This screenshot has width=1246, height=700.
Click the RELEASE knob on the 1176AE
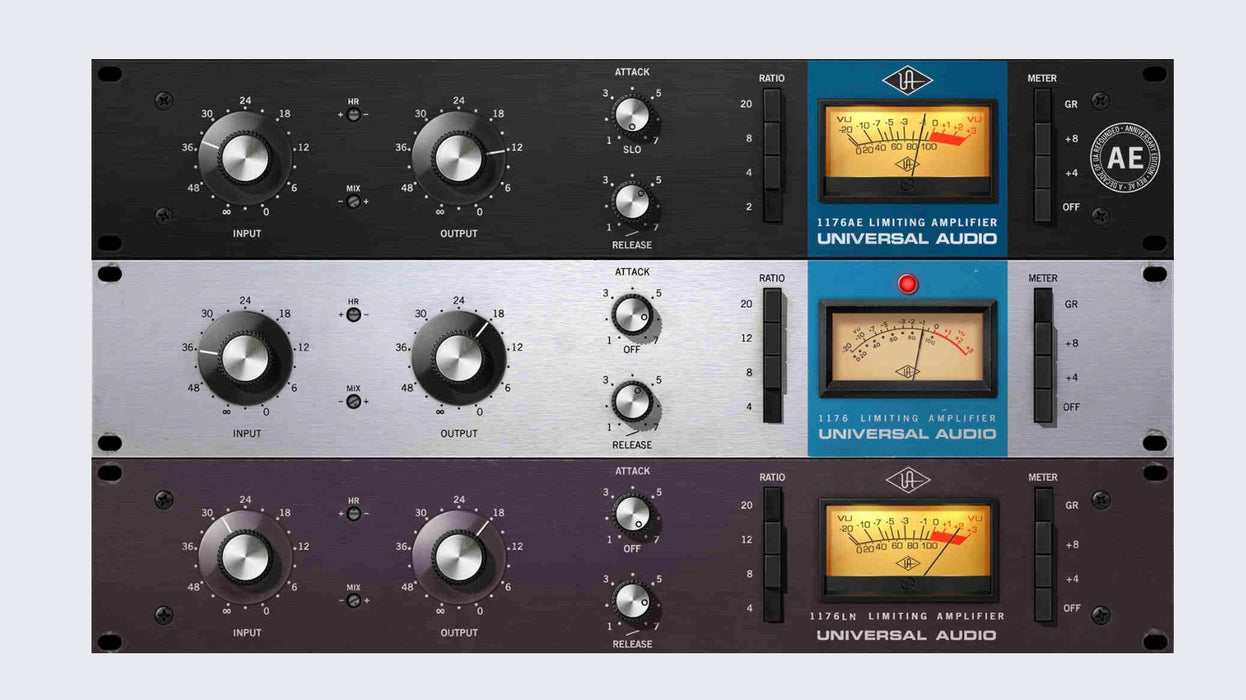tap(632, 201)
